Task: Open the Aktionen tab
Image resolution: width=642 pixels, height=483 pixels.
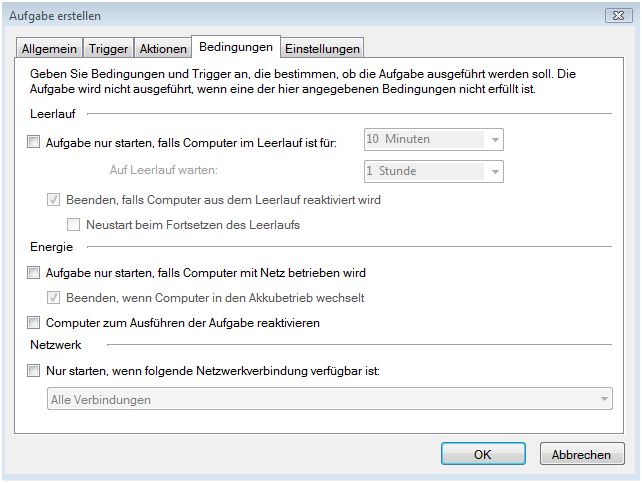Action: 163,48
